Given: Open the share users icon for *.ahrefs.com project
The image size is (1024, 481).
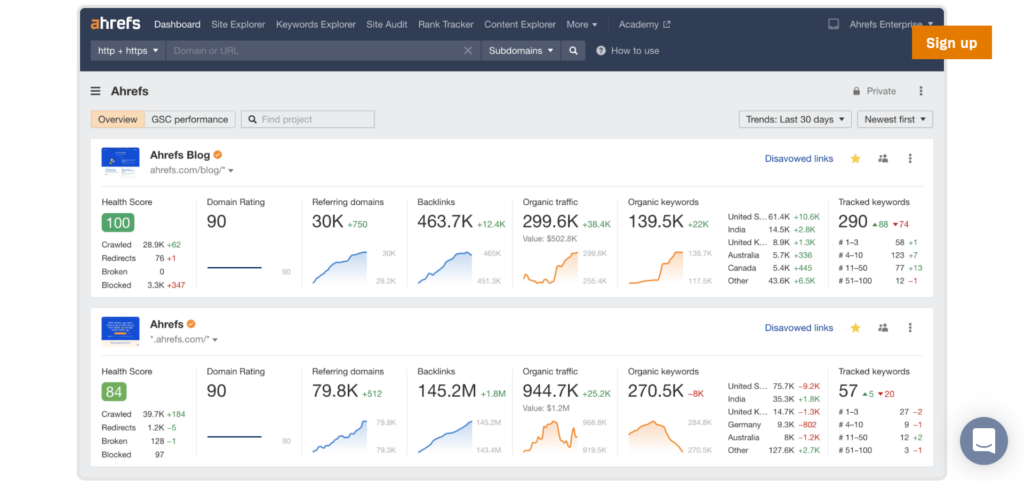Looking at the screenshot, I should click(883, 328).
